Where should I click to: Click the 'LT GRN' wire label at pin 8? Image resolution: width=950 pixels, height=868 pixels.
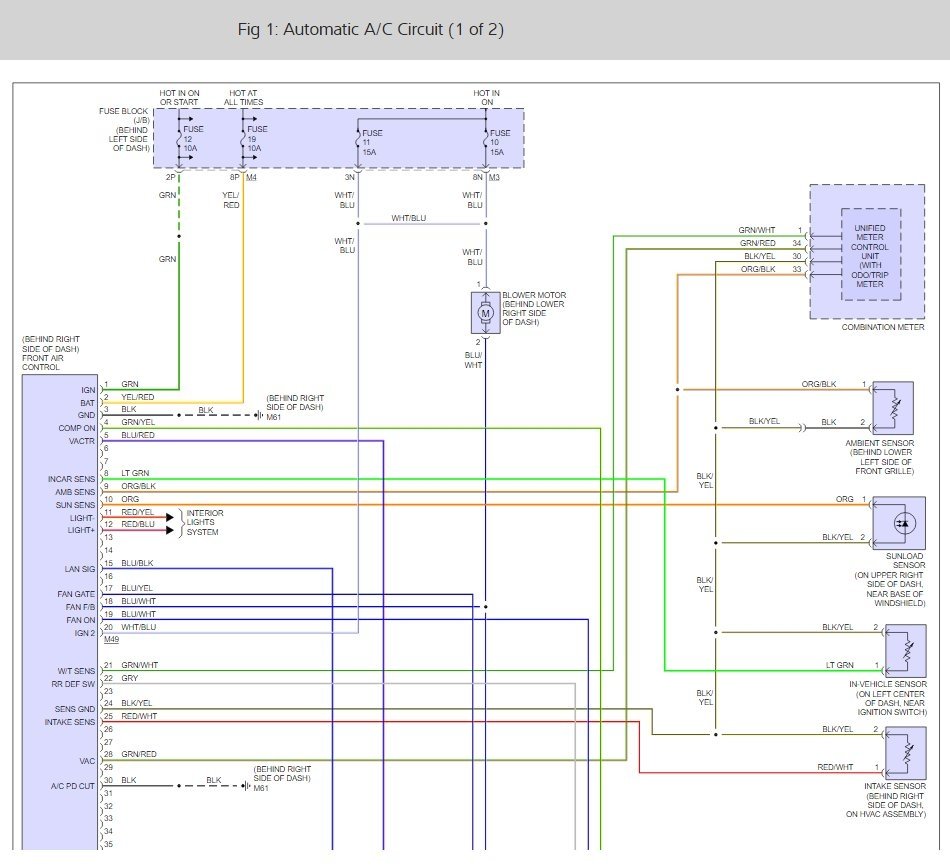point(135,473)
